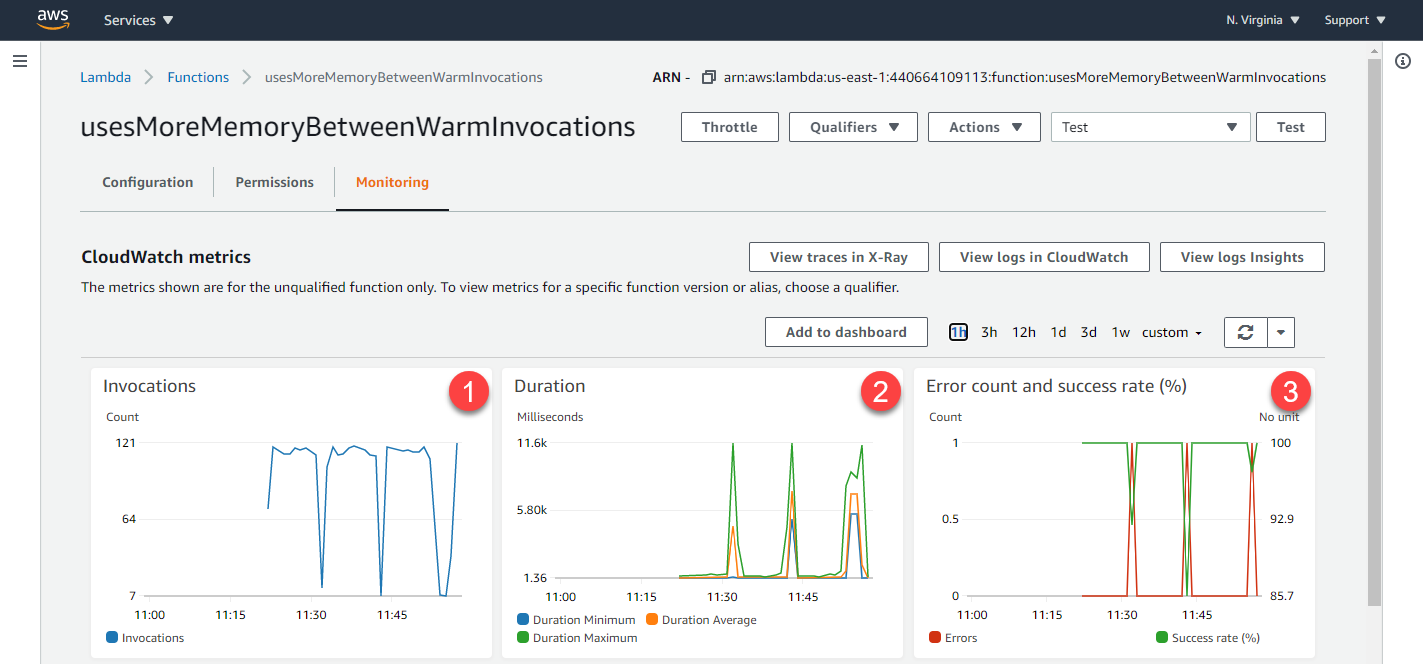Choose the 1w time range option
The width and height of the screenshot is (1423, 664).
1121,332
